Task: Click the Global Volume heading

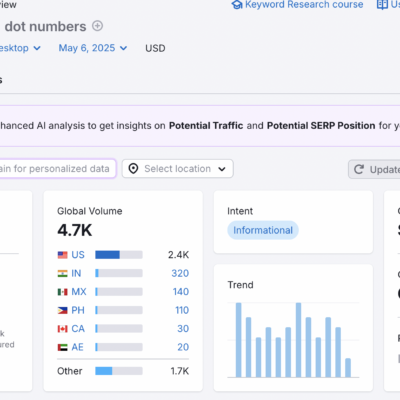Action: 90,211
